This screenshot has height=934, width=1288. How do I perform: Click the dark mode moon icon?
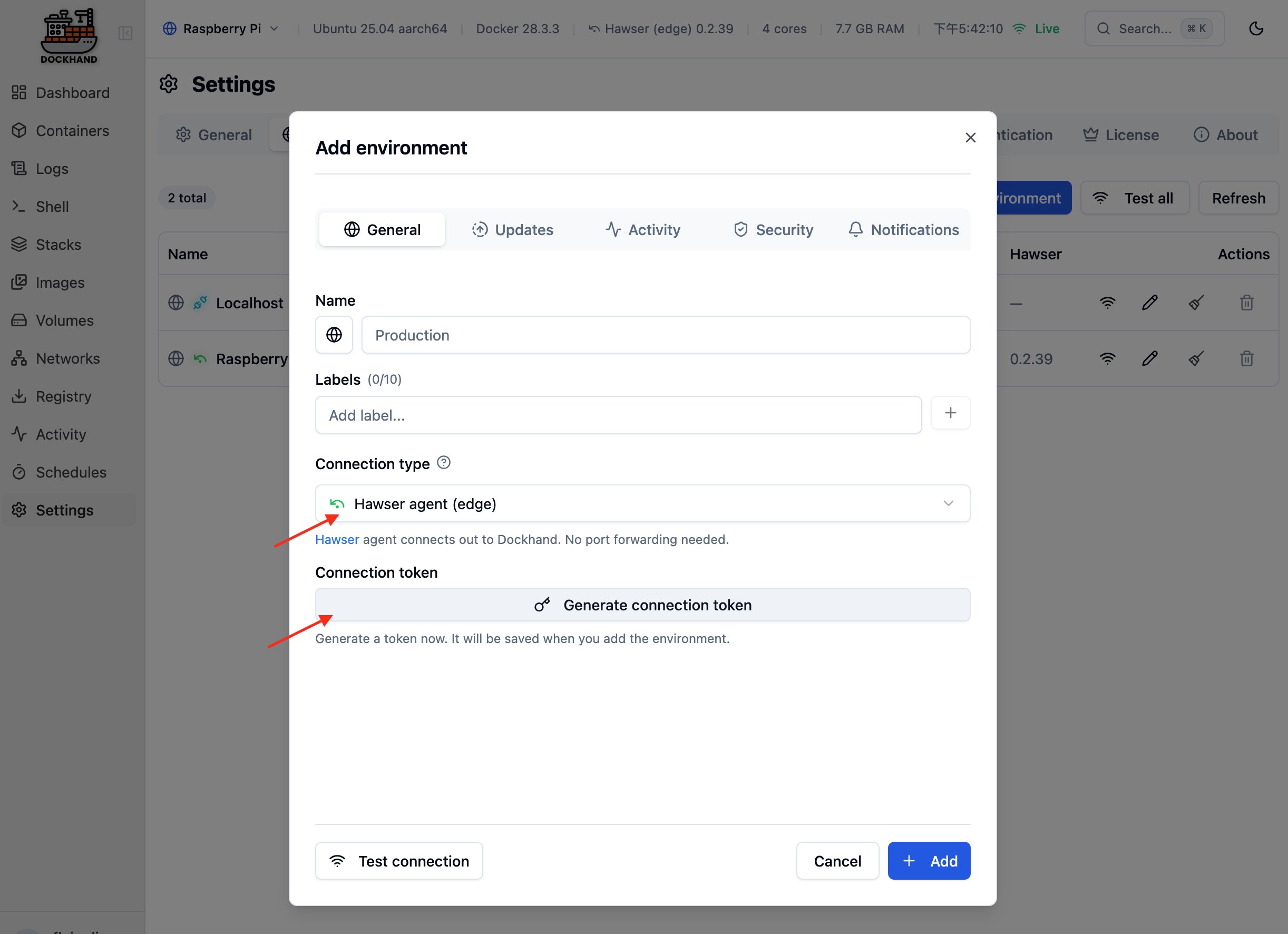click(1256, 28)
